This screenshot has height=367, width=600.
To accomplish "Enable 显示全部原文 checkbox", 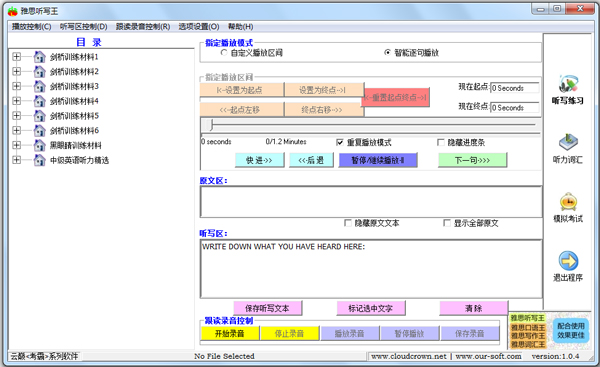I will point(447,223).
